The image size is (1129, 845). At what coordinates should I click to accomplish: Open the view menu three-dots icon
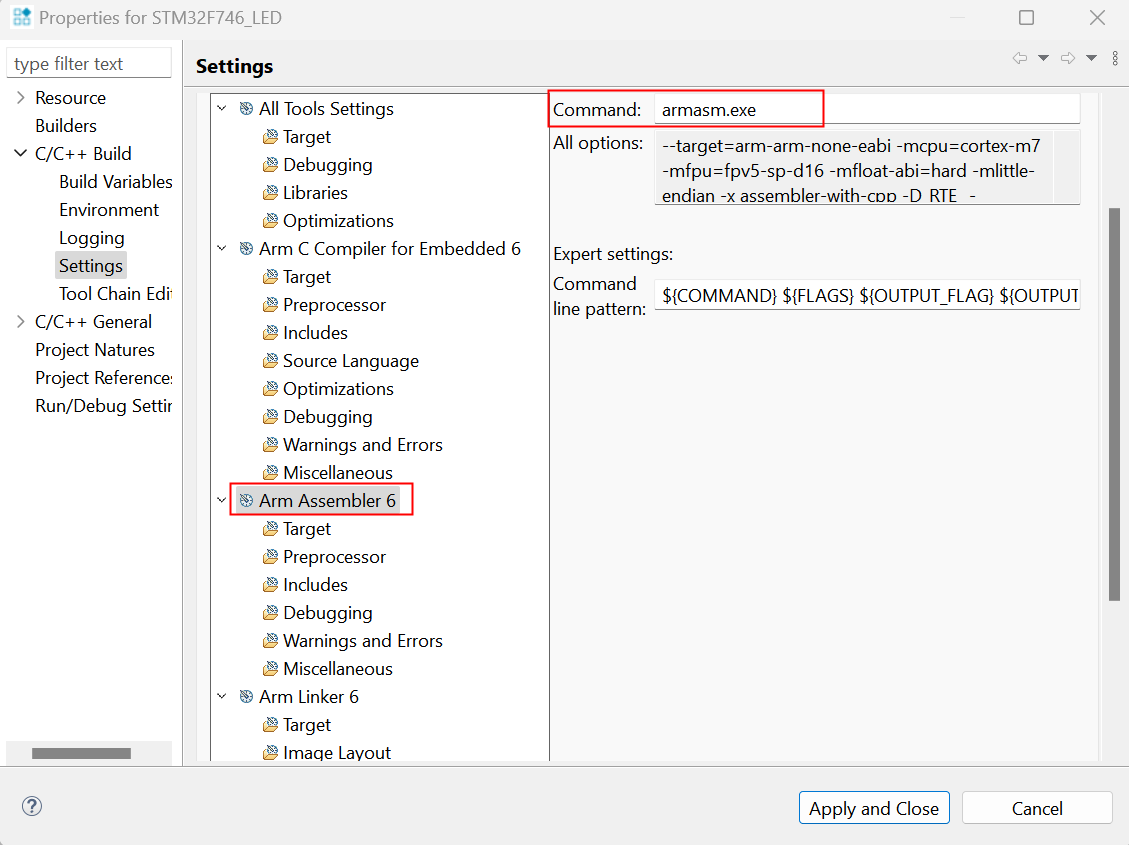pos(1115,58)
